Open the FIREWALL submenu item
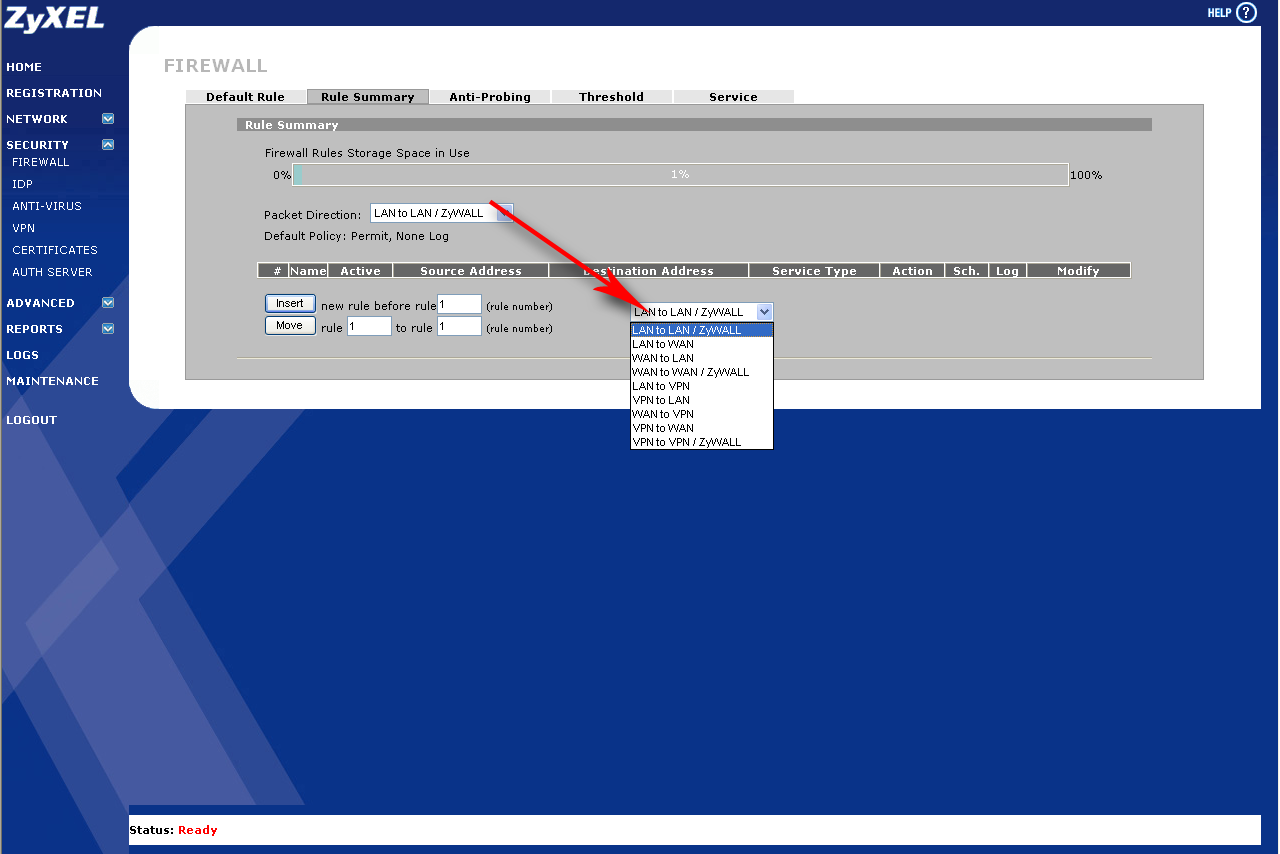Screen dimensions: 1280x854 coord(41,162)
